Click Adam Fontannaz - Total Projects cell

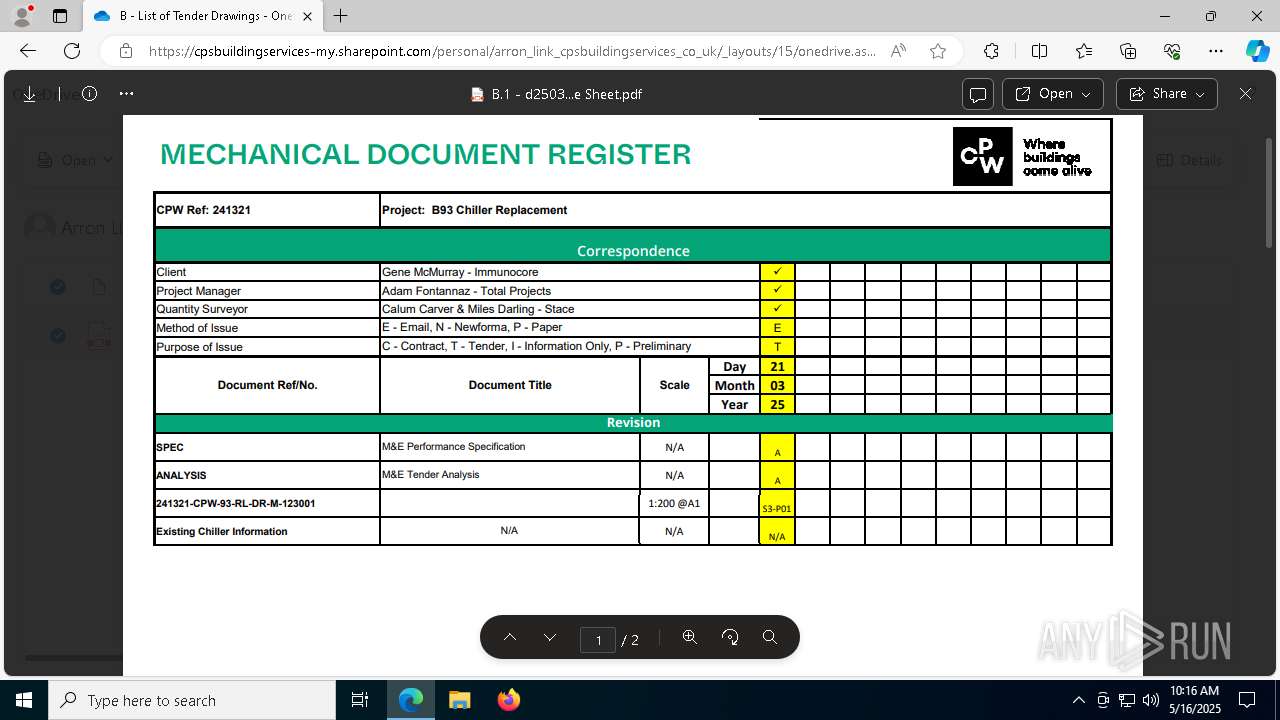(x=569, y=291)
